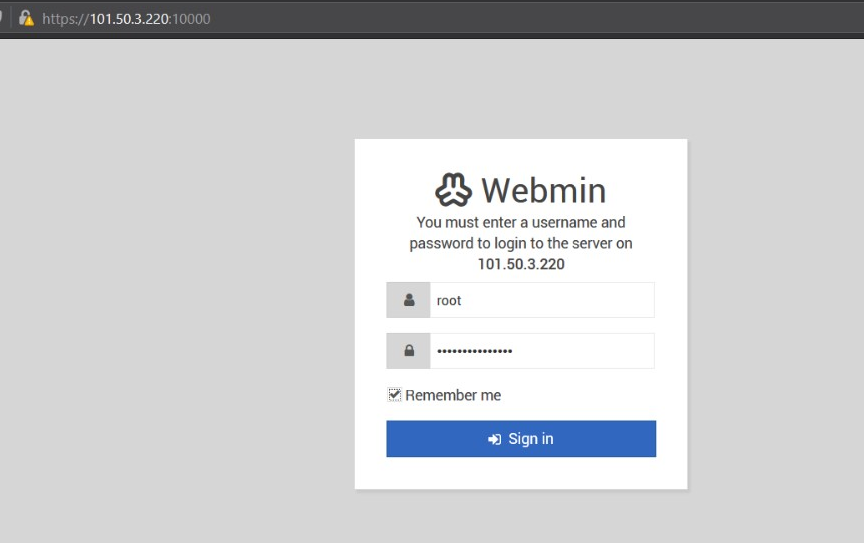Click the 101.50.3.220 server address text in the login card
The image size is (864, 543).
click(521, 264)
